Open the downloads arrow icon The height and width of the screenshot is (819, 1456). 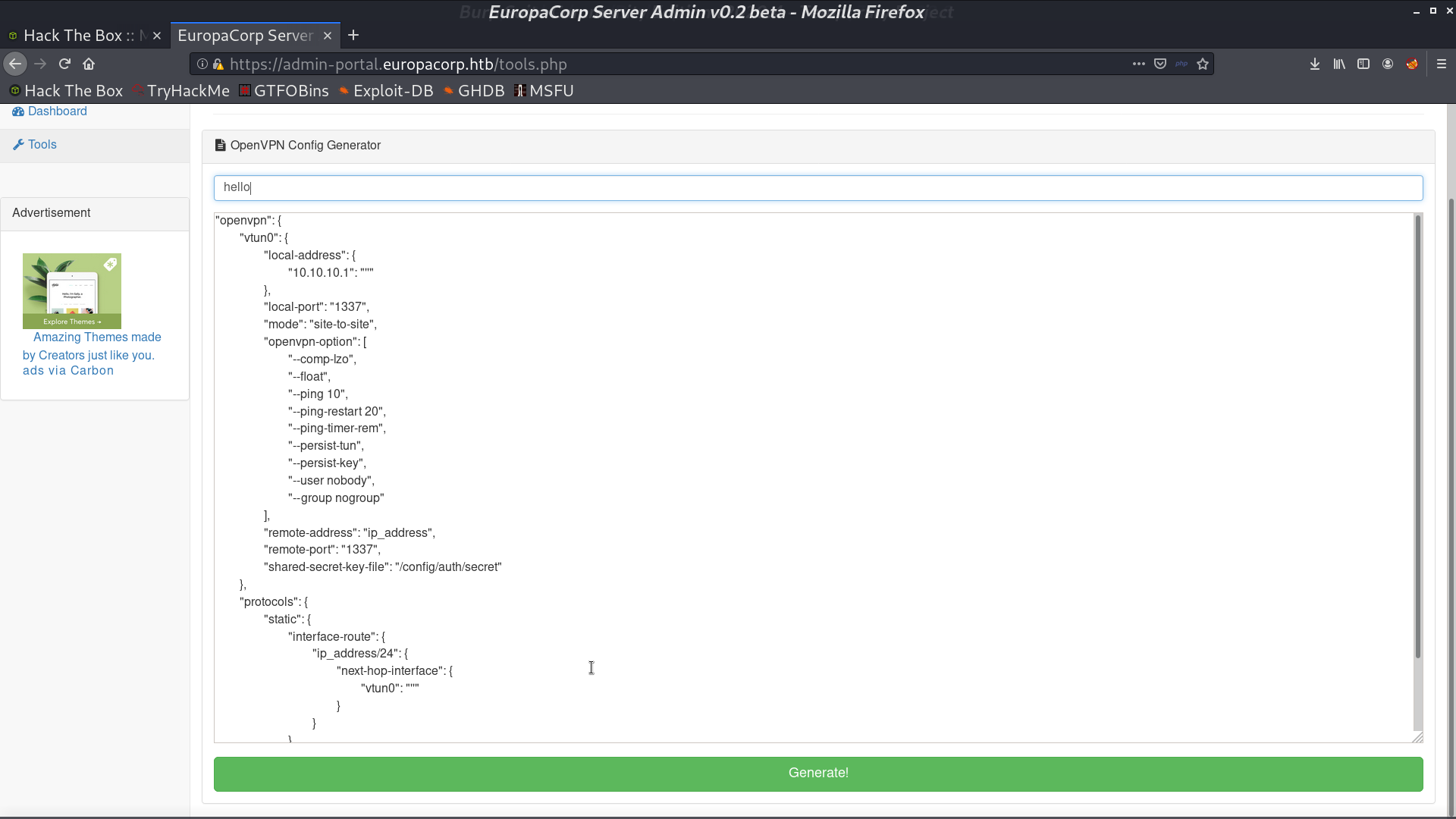(1315, 64)
